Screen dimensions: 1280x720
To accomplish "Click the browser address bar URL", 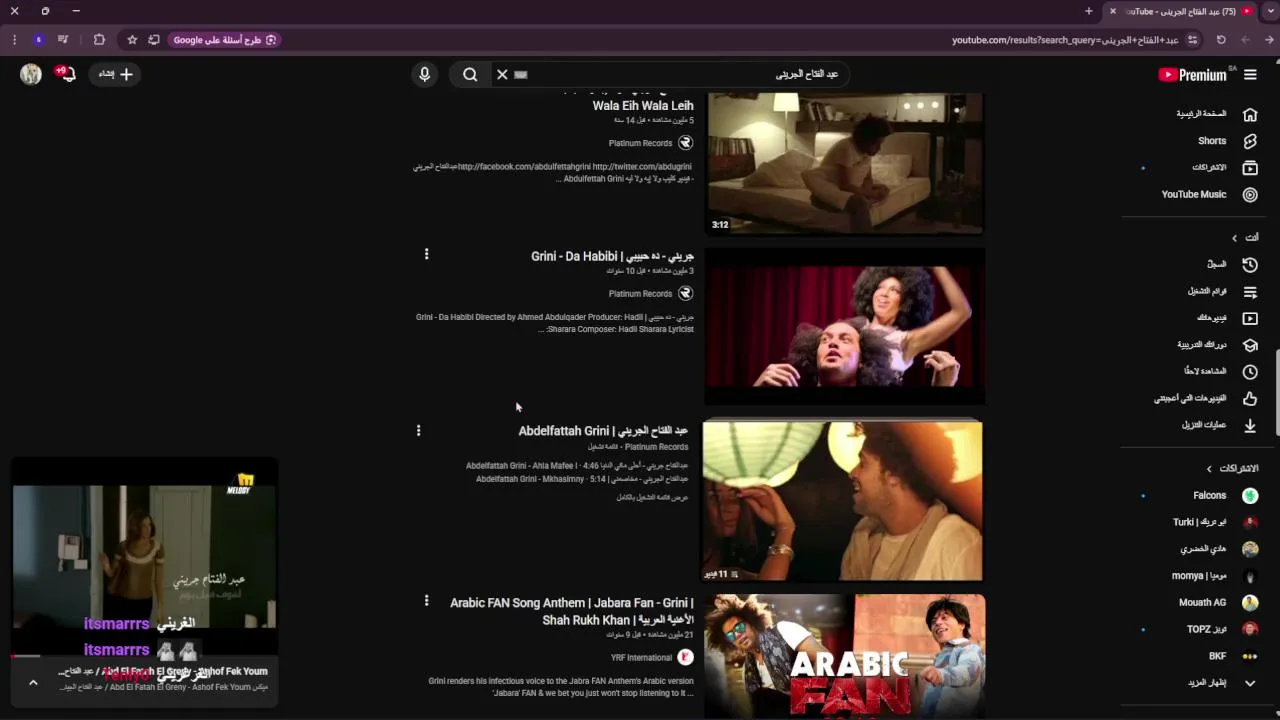I will coord(1065,40).
